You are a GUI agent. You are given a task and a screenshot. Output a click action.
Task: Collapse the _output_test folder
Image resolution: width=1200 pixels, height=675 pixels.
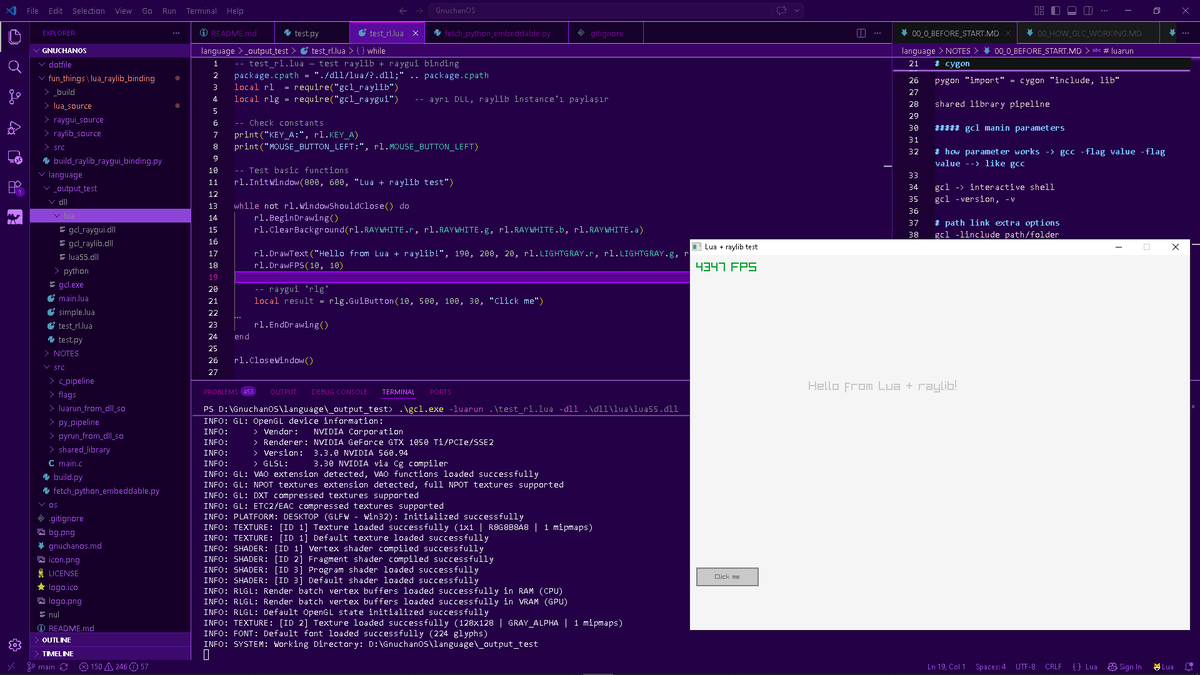110,188
